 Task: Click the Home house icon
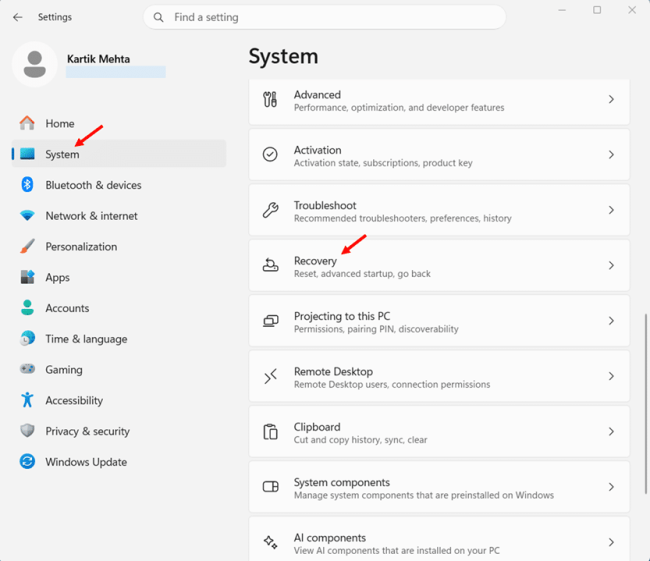[27, 123]
